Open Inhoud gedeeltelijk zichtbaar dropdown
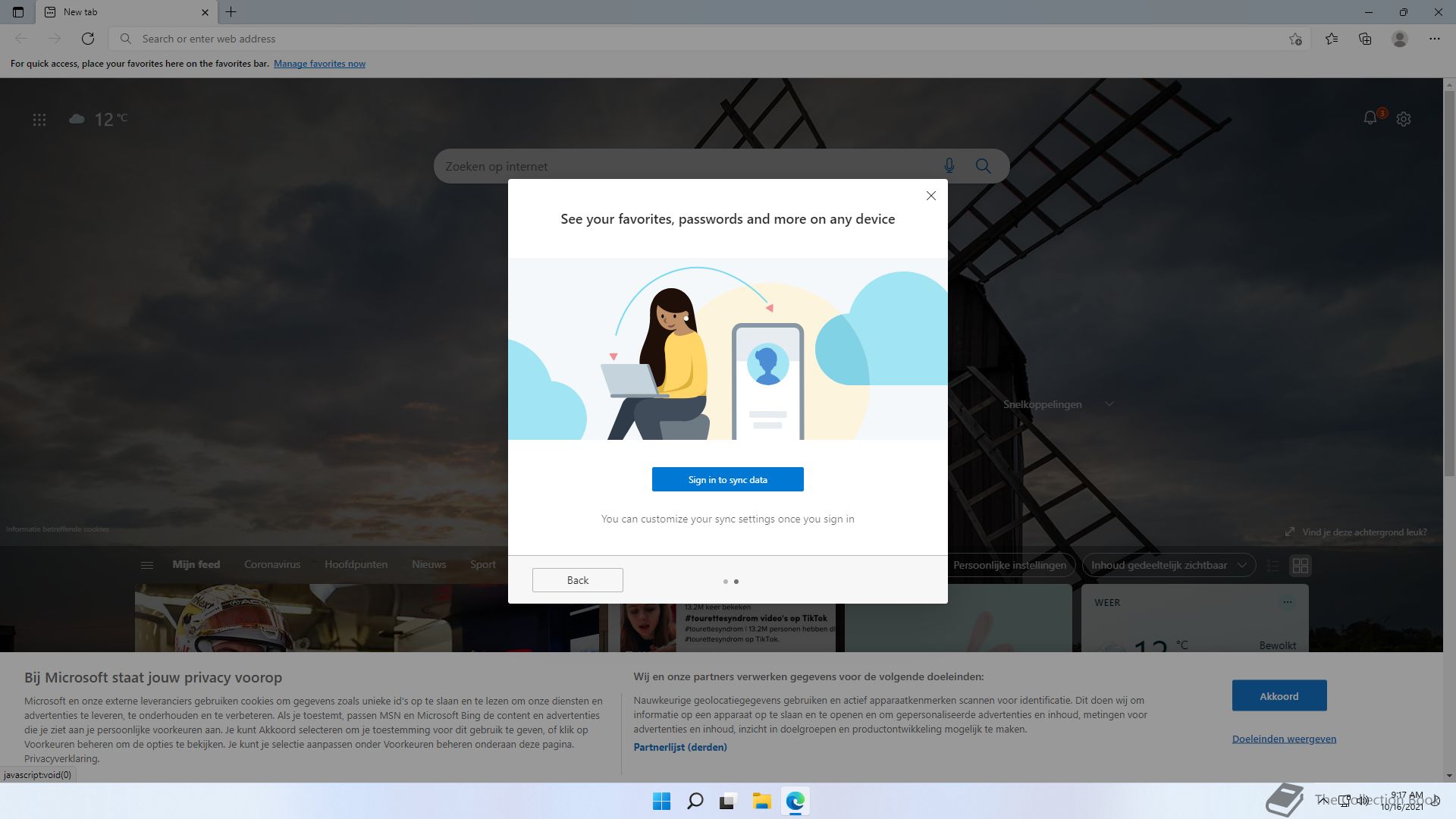The width and height of the screenshot is (1456, 819). pos(1169,566)
